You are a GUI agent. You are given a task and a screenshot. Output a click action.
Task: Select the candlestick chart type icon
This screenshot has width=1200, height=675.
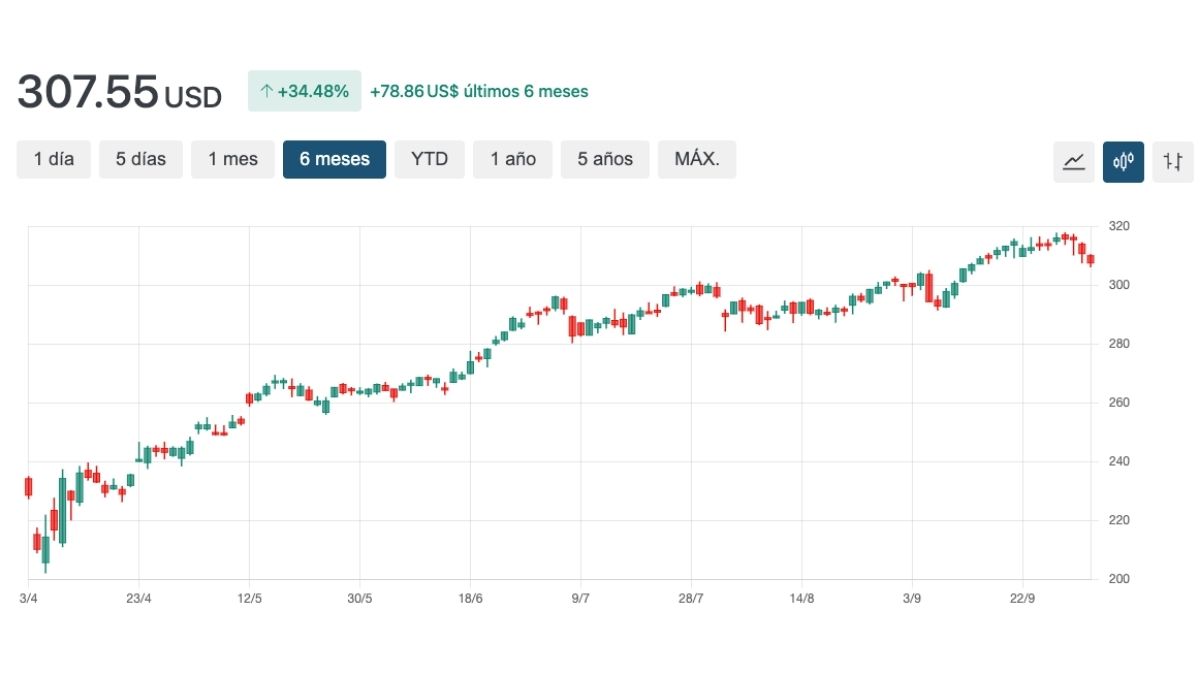tap(1123, 161)
